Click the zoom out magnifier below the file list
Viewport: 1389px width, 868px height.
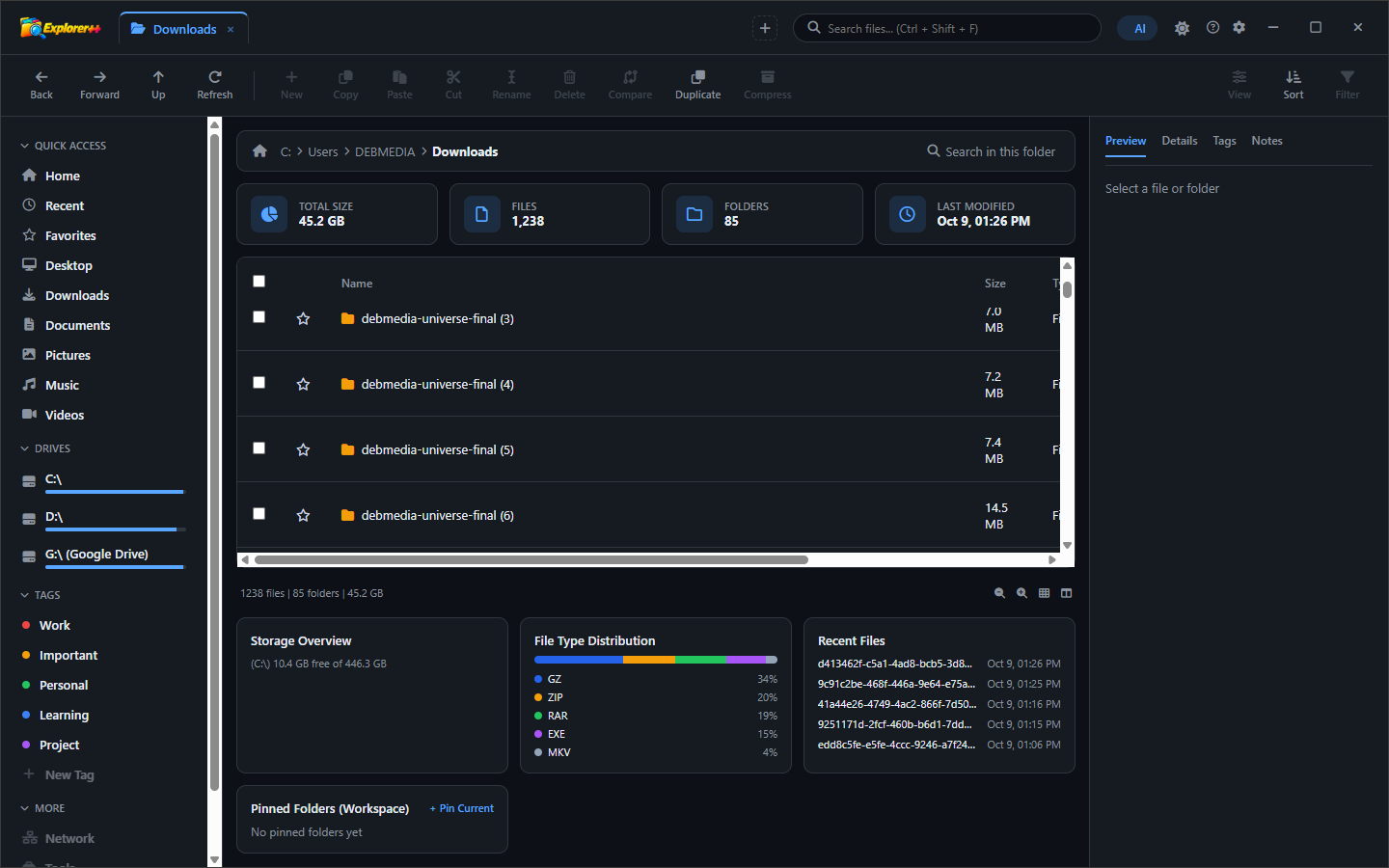[x=999, y=593]
